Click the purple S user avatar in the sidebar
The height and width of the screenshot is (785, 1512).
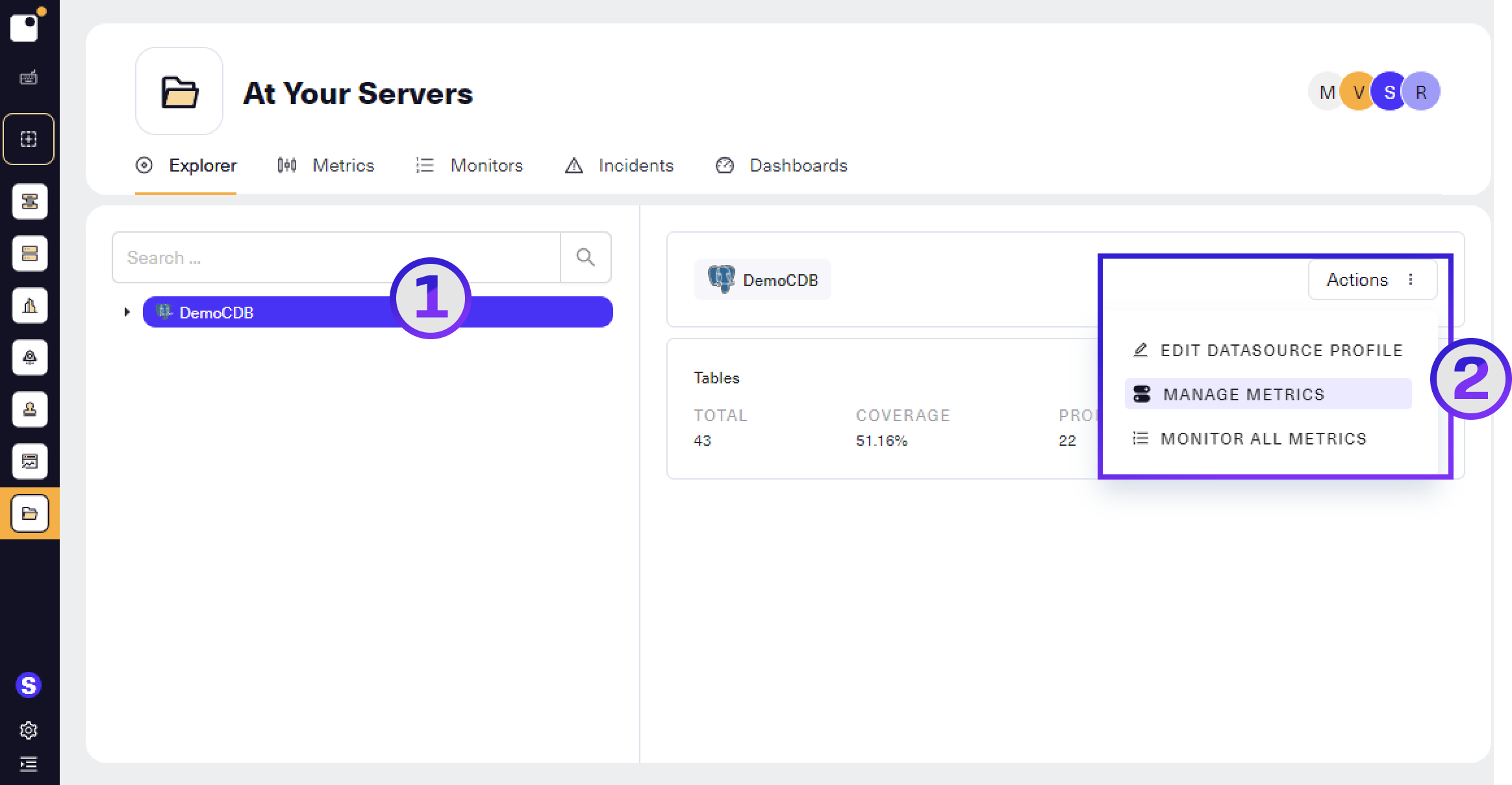point(29,685)
